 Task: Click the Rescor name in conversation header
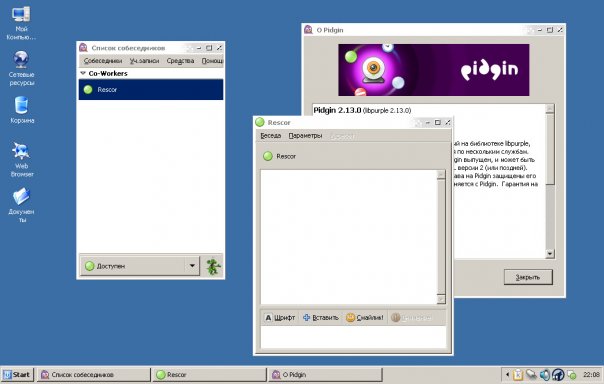(x=286, y=156)
